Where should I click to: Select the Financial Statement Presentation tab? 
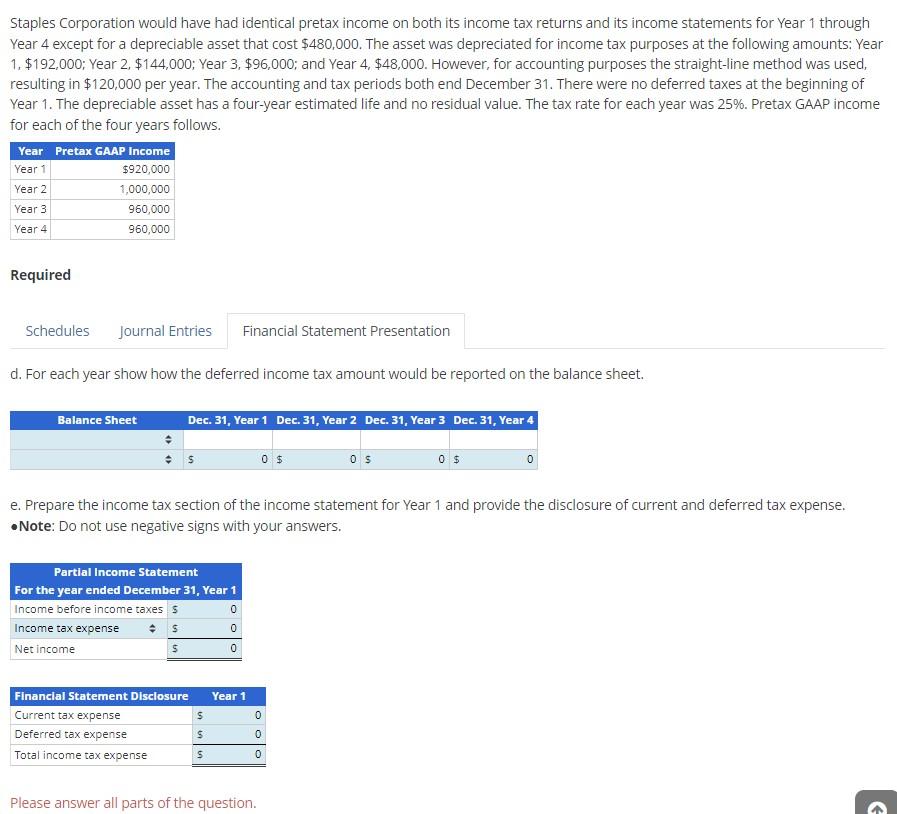(345, 330)
